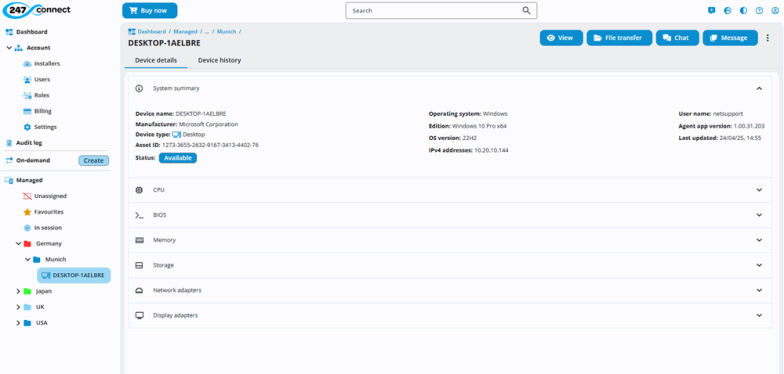Expand the UK folder chevron
This screenshot has height=374, width=784.
[18, 308]
